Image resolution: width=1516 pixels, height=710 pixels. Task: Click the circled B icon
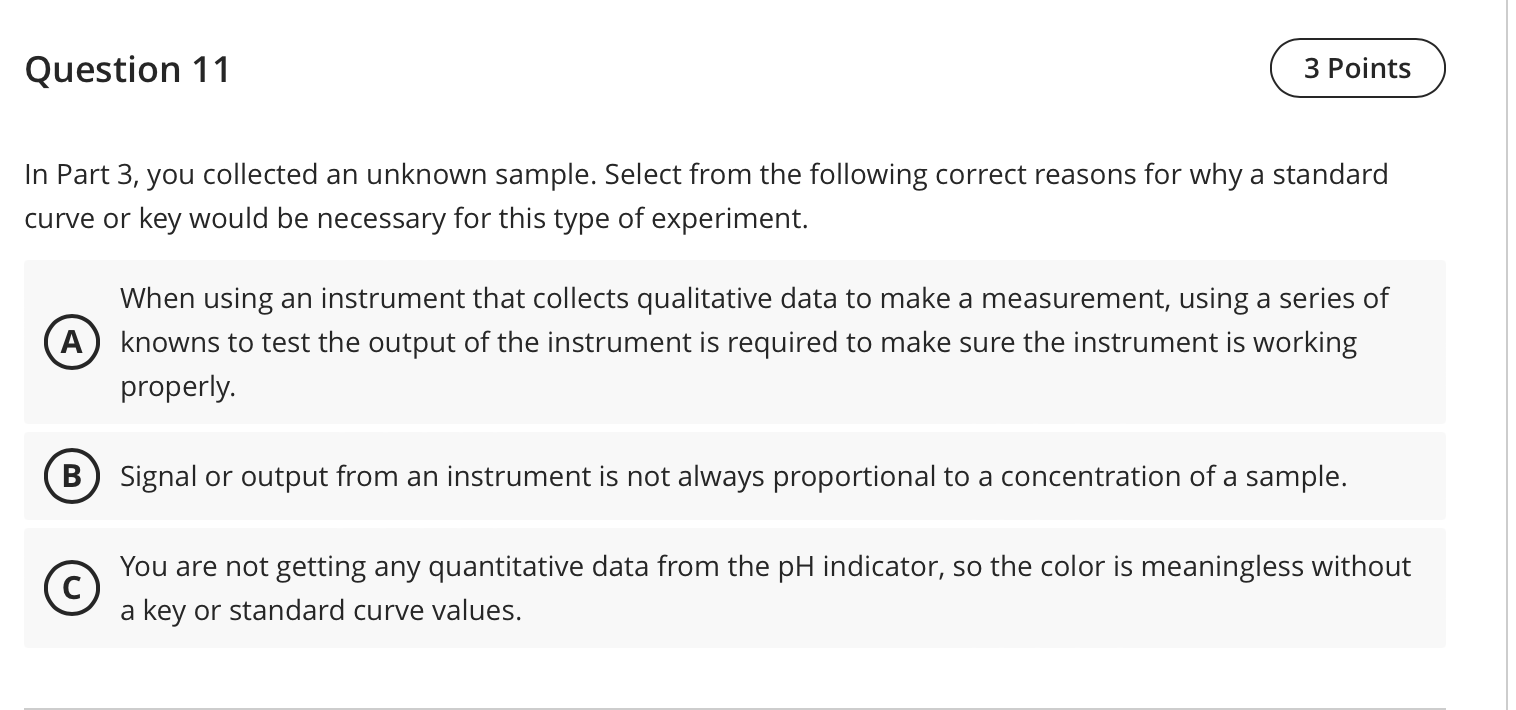pyautogui.click(x=72, y=476)
